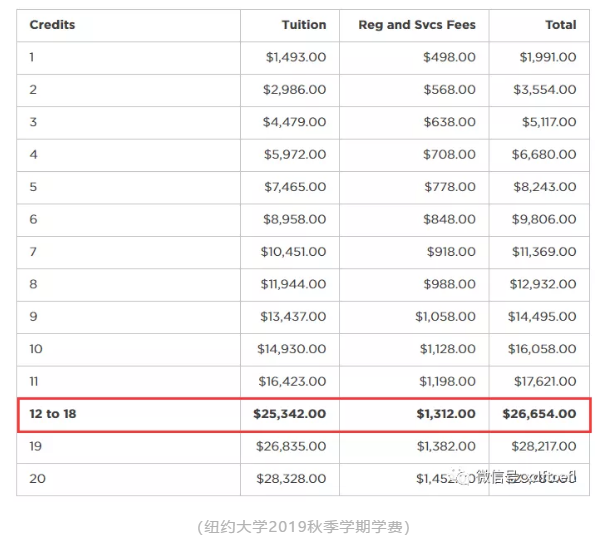Viewport: 607px width, 539px height.
Task: Click the $1,493.00 tuition cell
Action: click(295, 57)
